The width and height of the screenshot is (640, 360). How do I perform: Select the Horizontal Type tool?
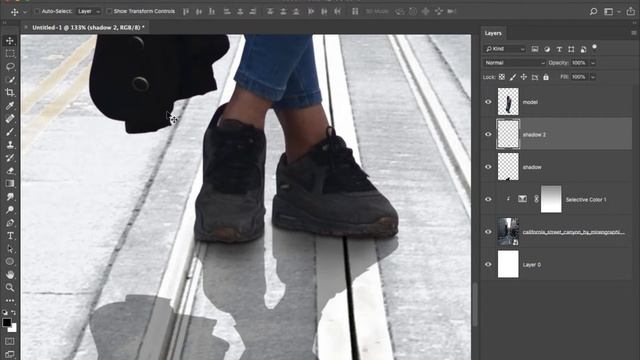coord(10,236)
